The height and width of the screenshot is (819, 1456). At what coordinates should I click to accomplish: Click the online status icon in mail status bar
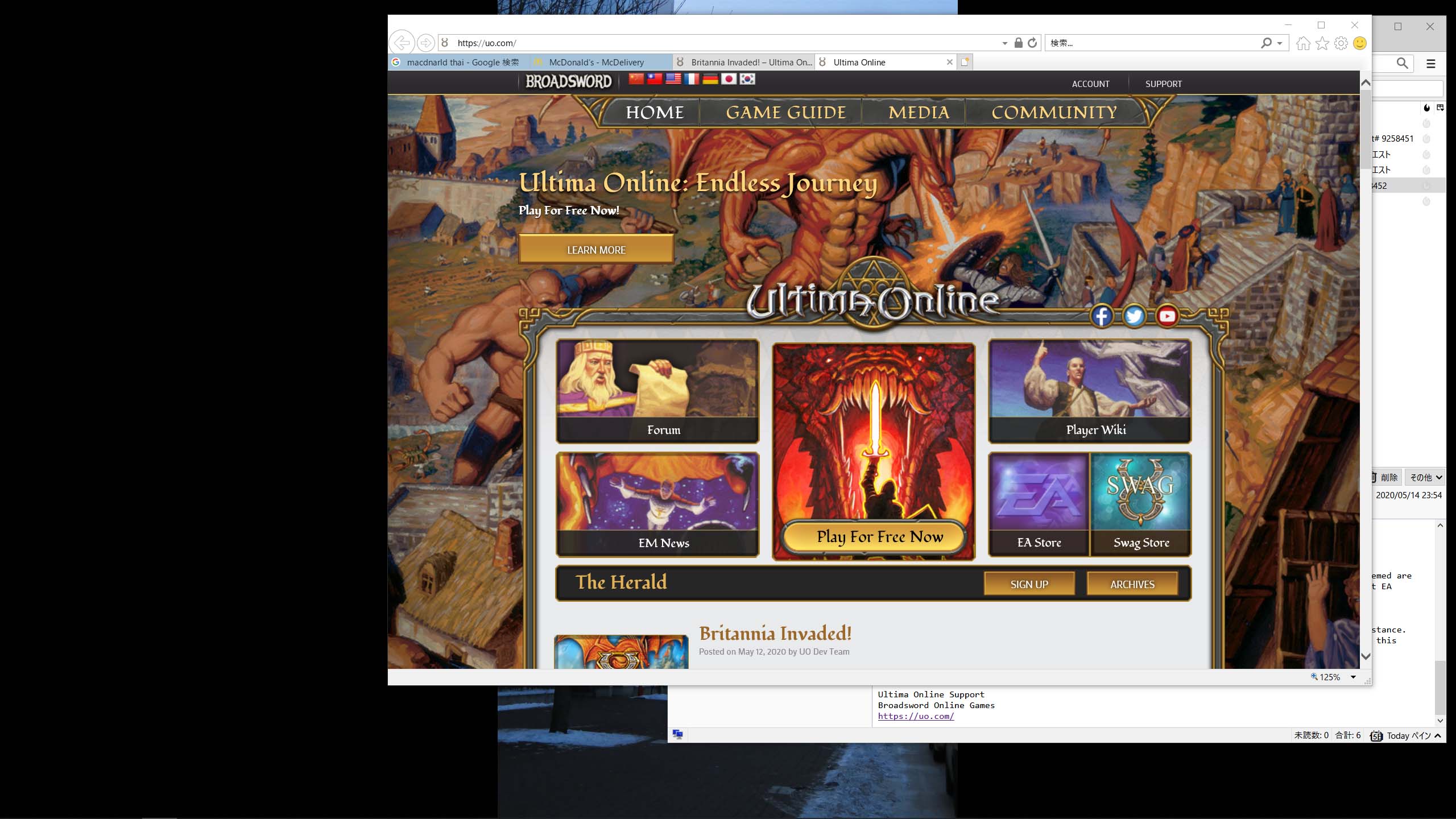[x=677, y=735]
